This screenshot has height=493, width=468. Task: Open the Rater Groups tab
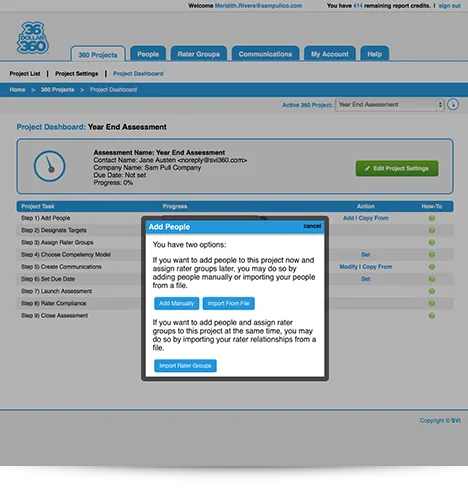click(199, 54)
